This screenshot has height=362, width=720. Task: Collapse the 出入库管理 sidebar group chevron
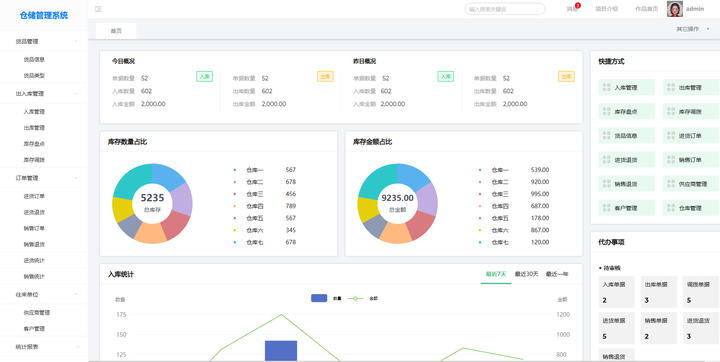pos(76,93)
